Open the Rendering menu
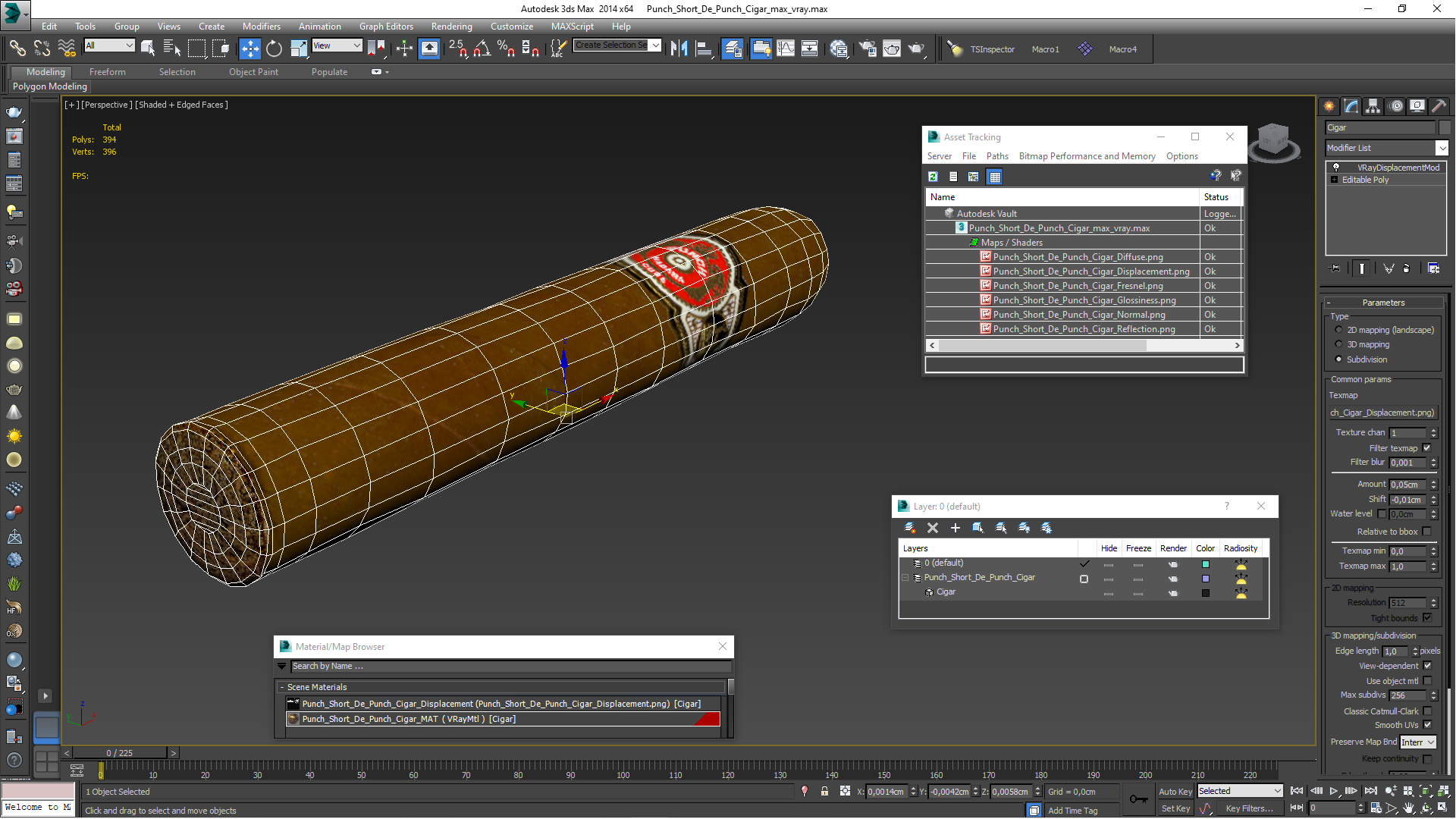This screenshot has width=1456, height=819. [451, 26]
